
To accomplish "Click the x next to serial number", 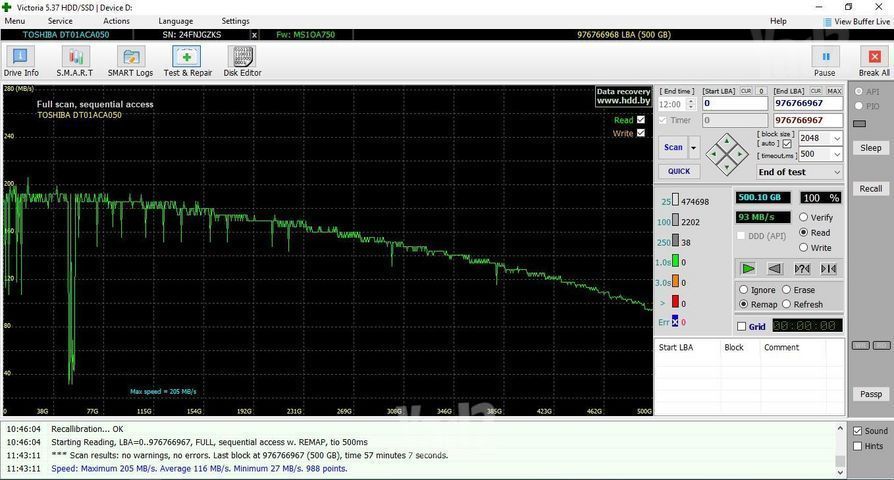I will click(x=254, y=35).
